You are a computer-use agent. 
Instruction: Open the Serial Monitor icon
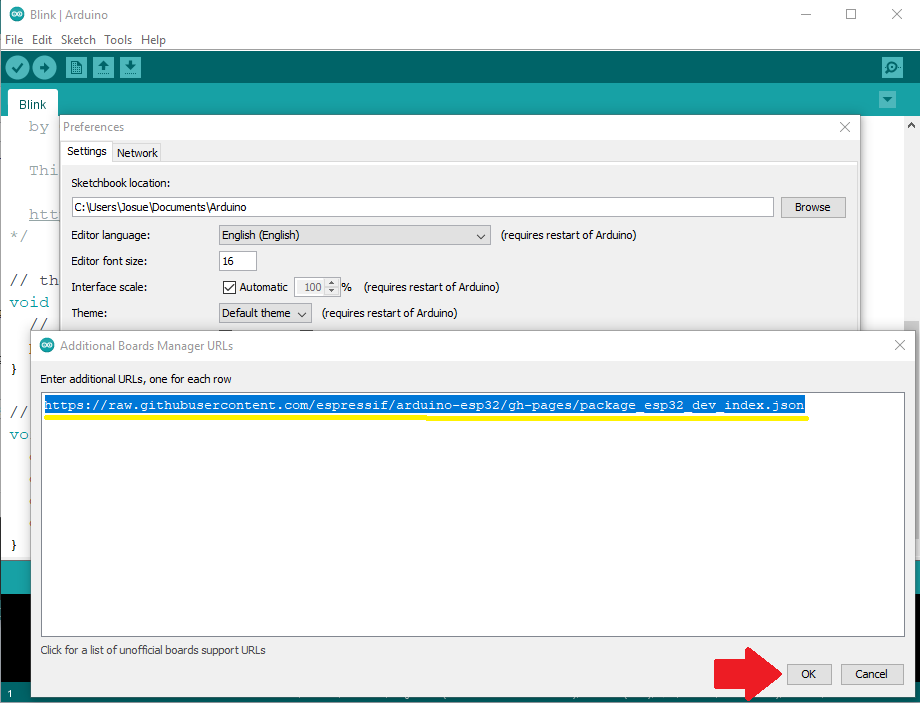tap(892, 67)
